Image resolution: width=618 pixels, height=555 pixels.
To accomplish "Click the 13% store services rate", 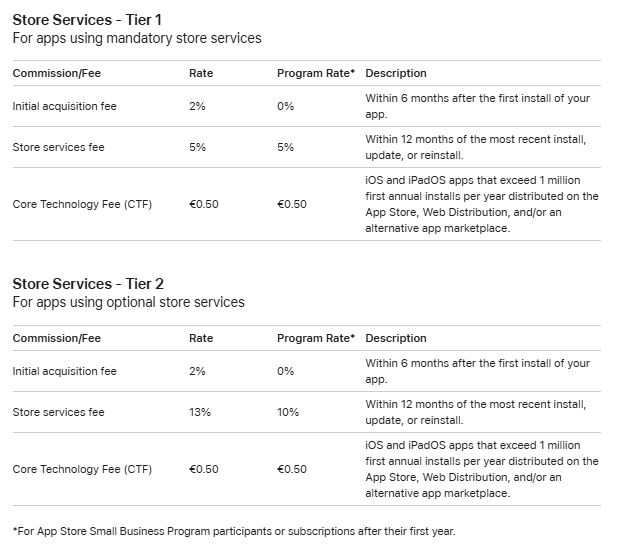I will point(199,412).
